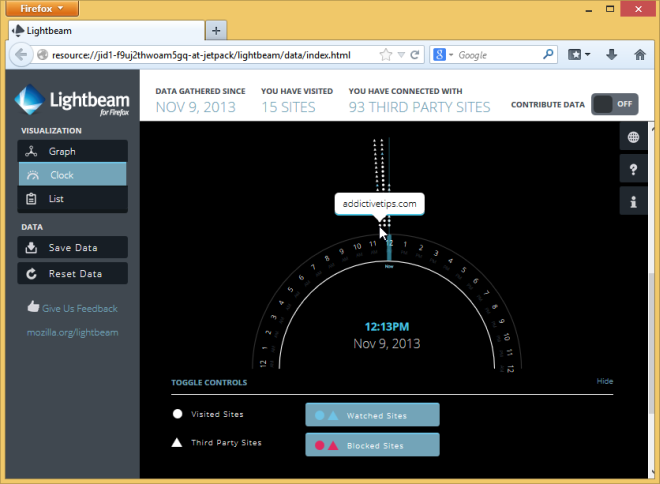The image size is (660, 484).
Task: Switch to List visualization
Action: [x=72, y=199]
